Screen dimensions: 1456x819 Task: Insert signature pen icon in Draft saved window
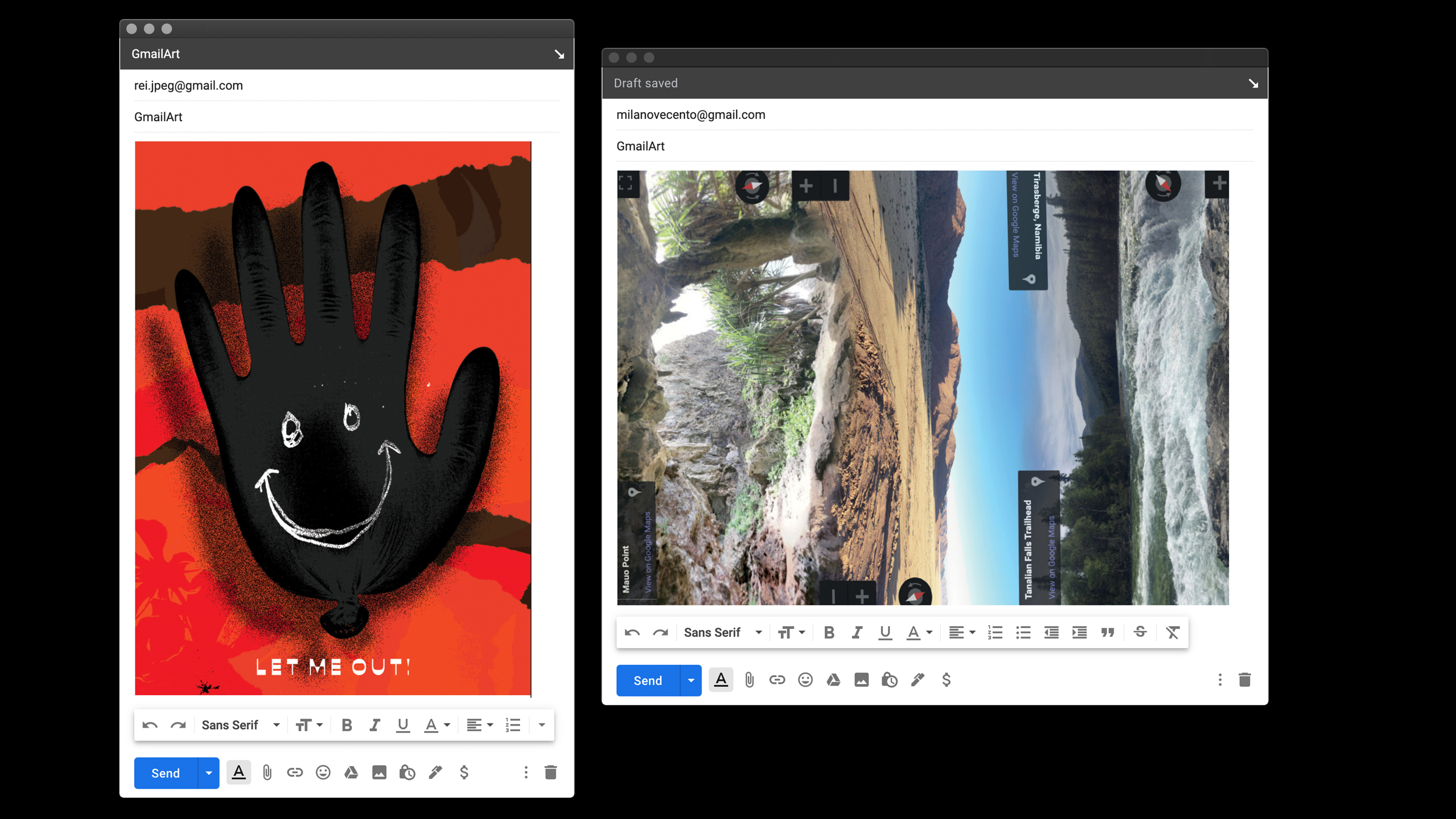pyautogui.click(x=917, y=679)
